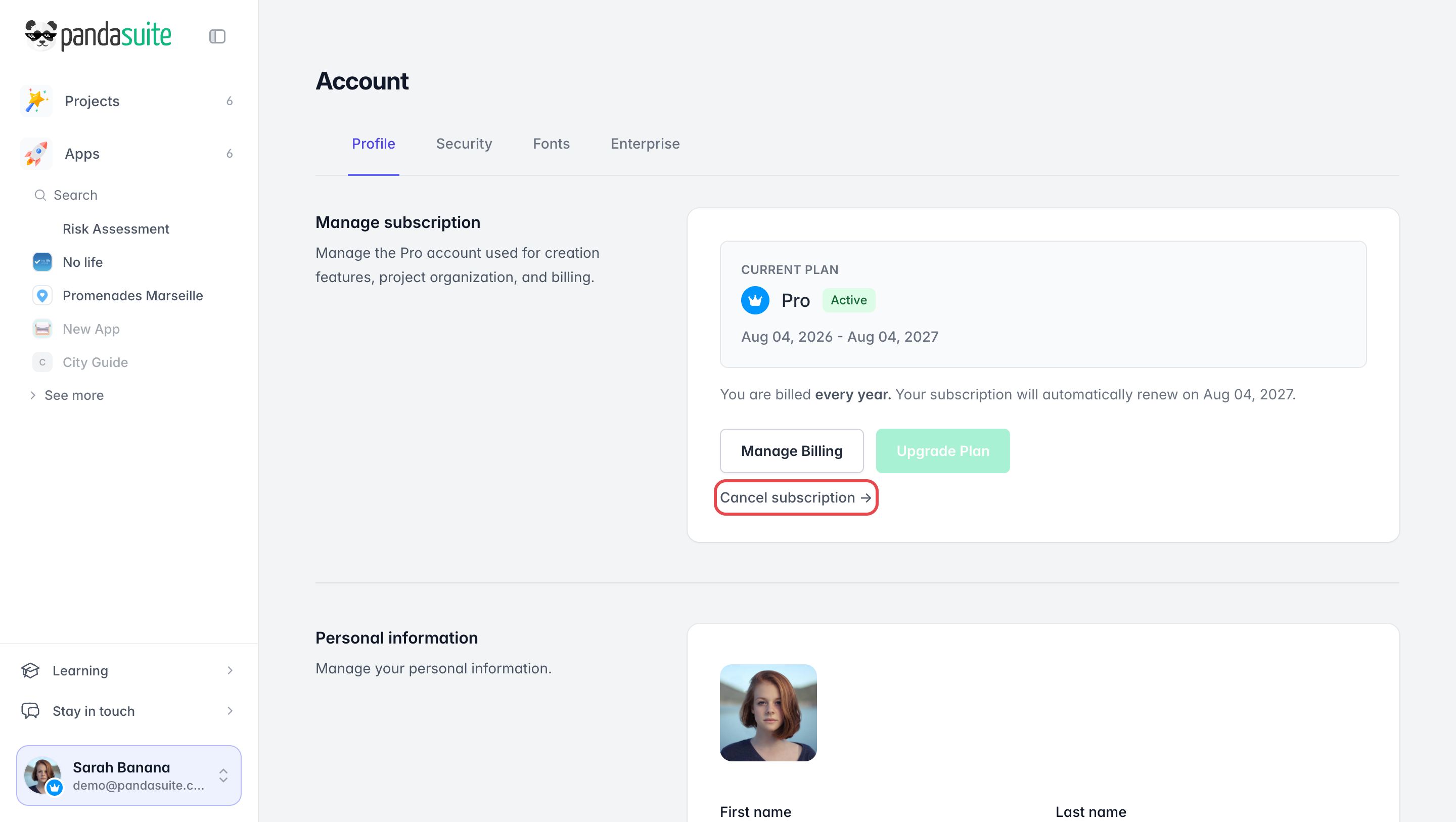Click the Upgrade Plan button
This screenshot has height=822, width=1456.
(x=943, y=451)
